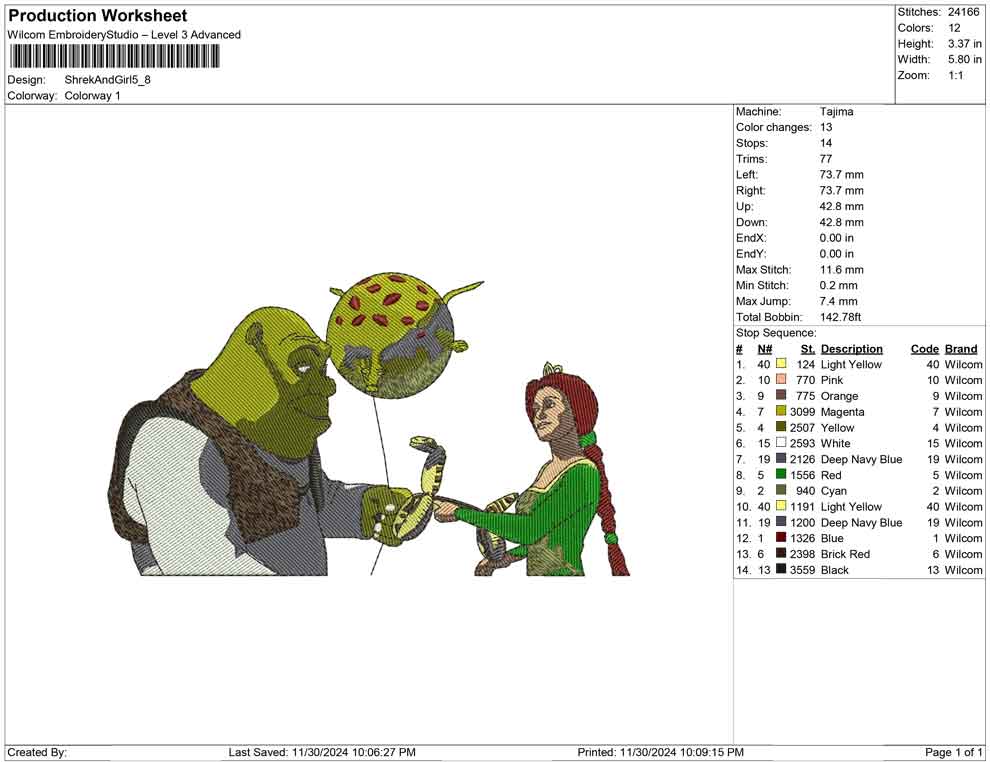Image resolution: width=990 pixels, height=762 pixels.
Task: Click the 'Colorway 1' value
Action: (x=92, y=96)
